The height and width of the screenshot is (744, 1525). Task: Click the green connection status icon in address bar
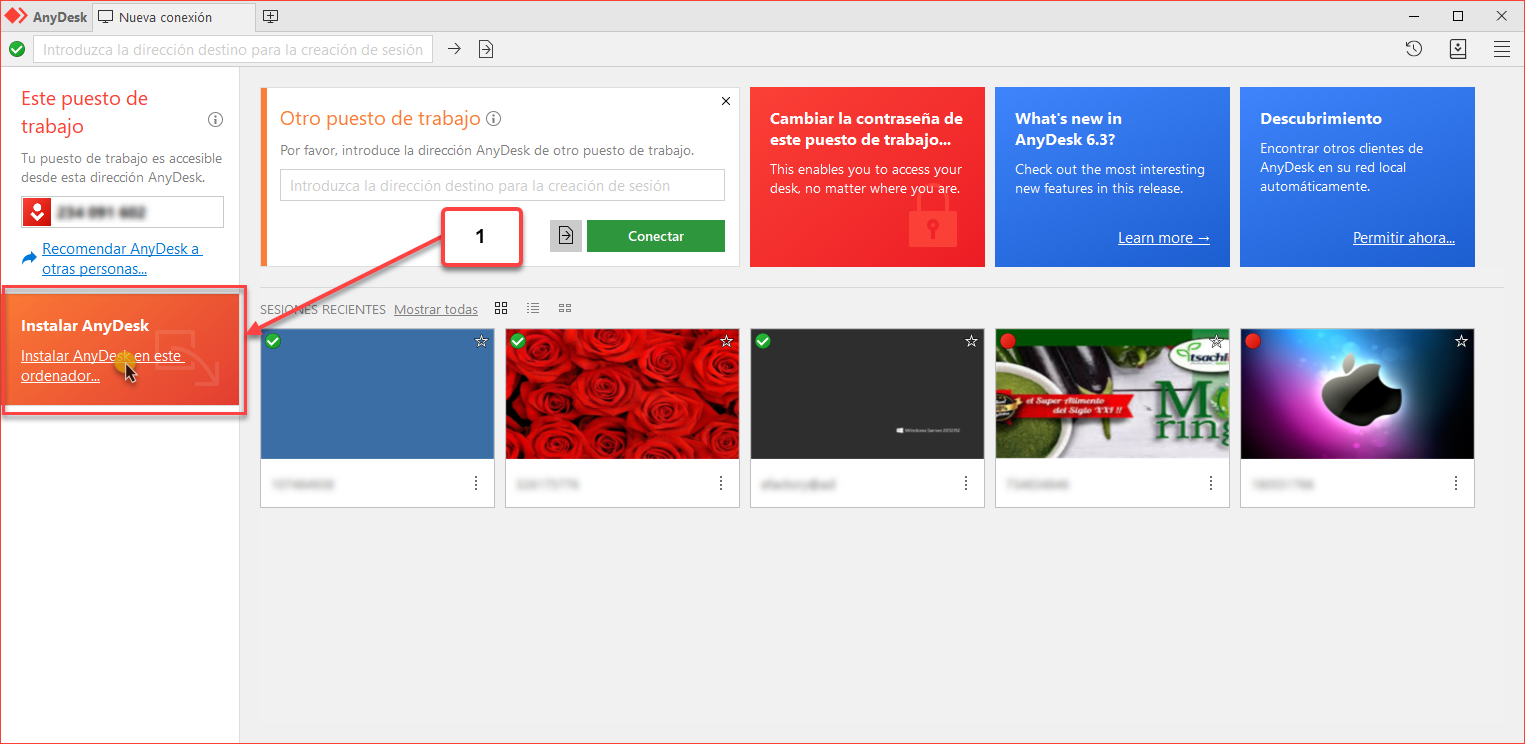coord(17,49)
